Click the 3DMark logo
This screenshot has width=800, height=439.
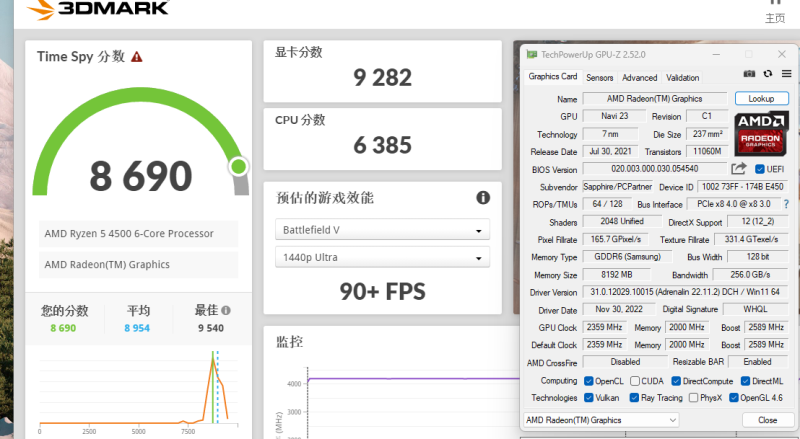(98, 8)
